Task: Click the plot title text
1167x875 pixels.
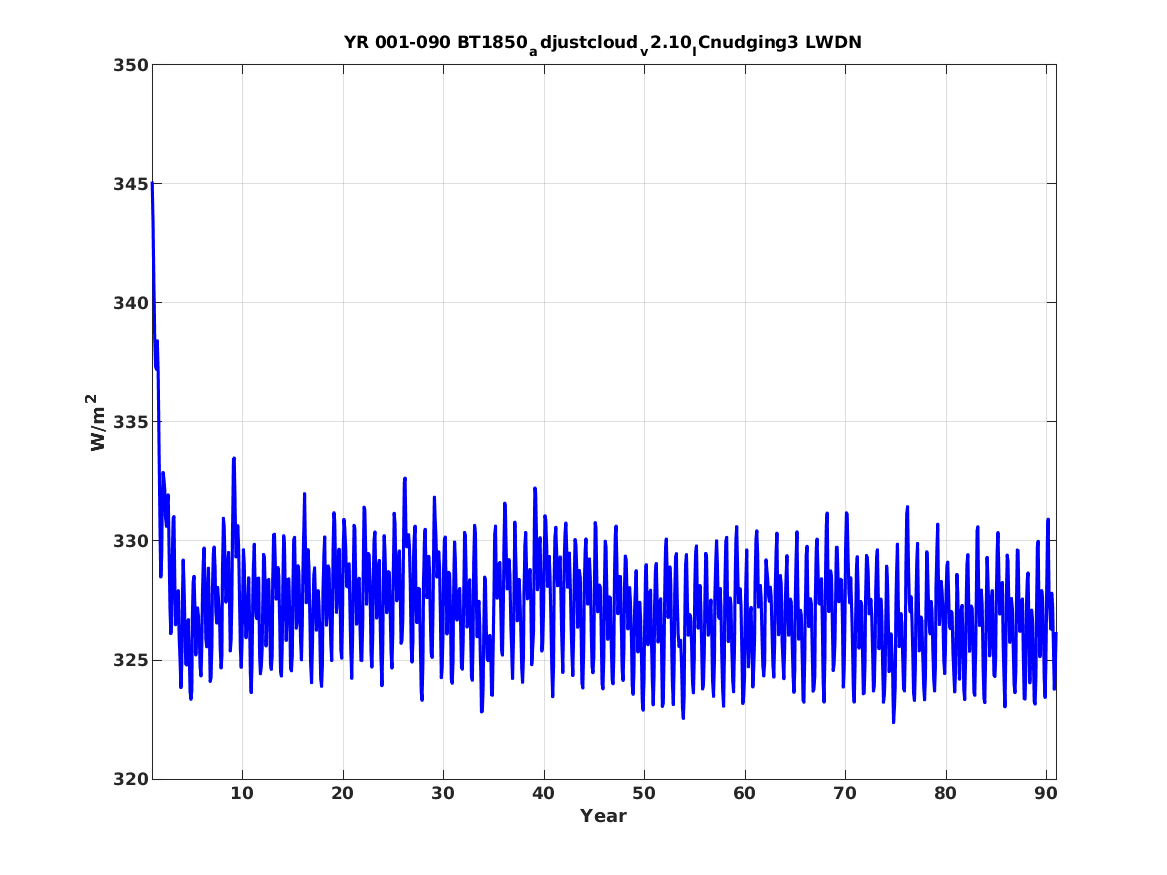Action: pyautogui.click(x=603, y=44)
